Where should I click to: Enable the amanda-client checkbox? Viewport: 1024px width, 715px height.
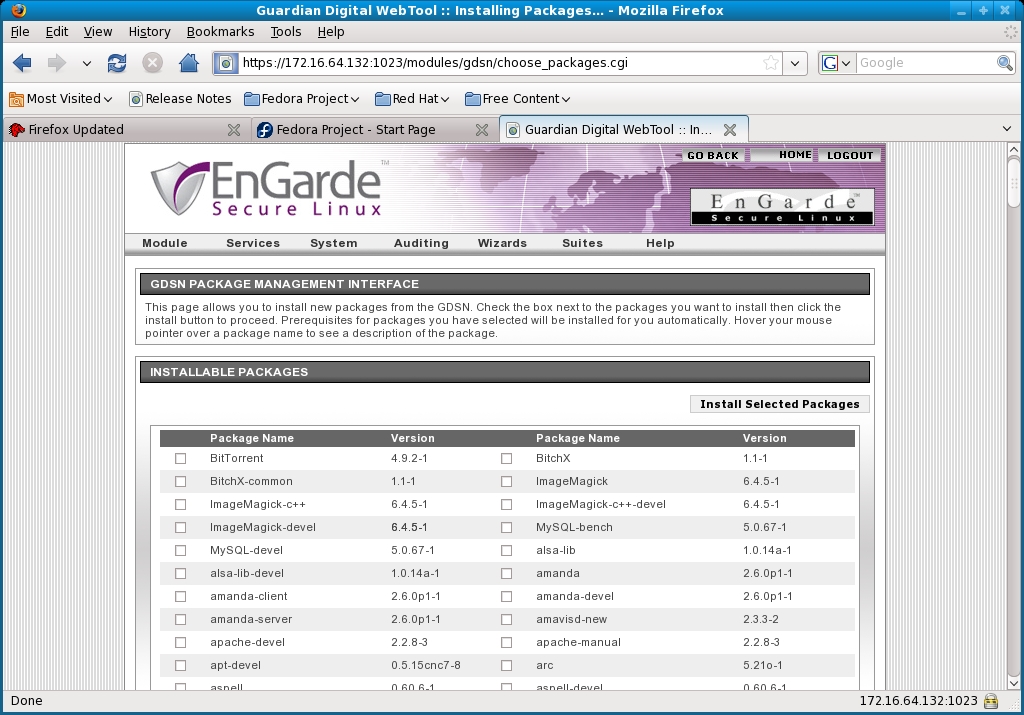click(x=180, y=597)
